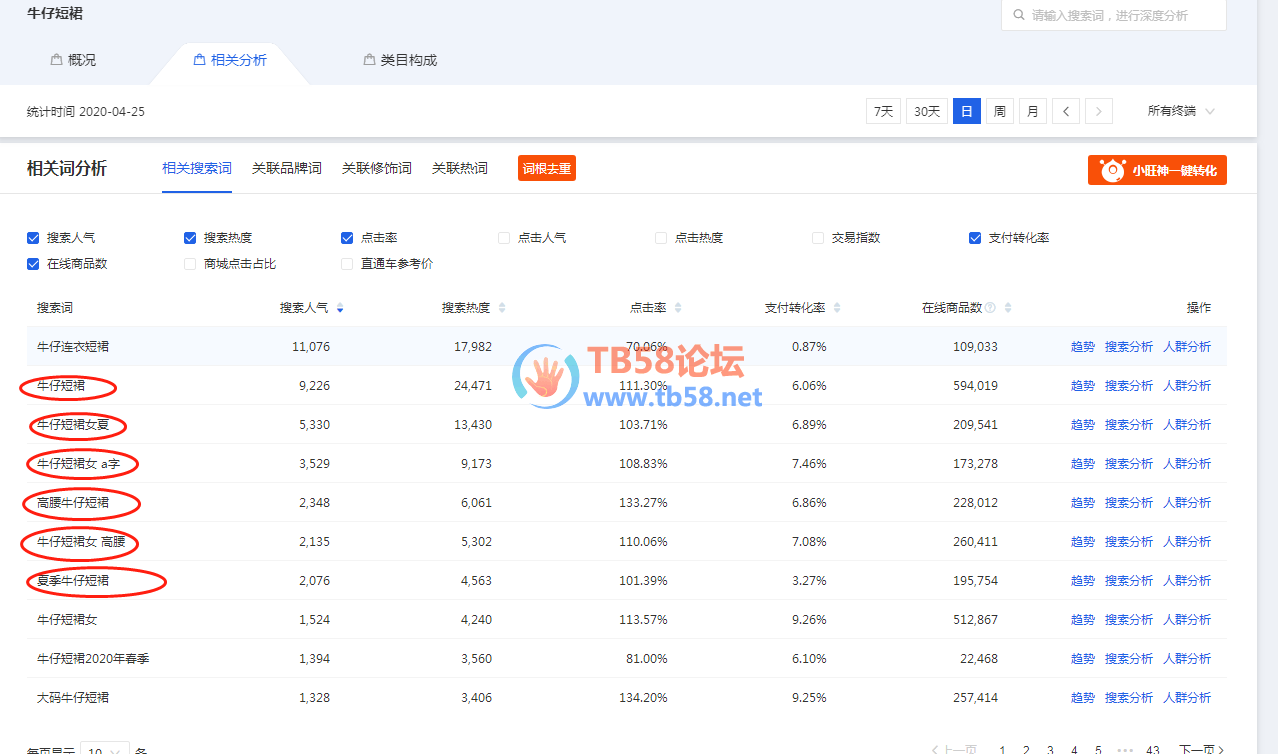The image size is (1278, 754).
Task: Click the 小旺神 mascot icon
Action: coord(1112,170)
